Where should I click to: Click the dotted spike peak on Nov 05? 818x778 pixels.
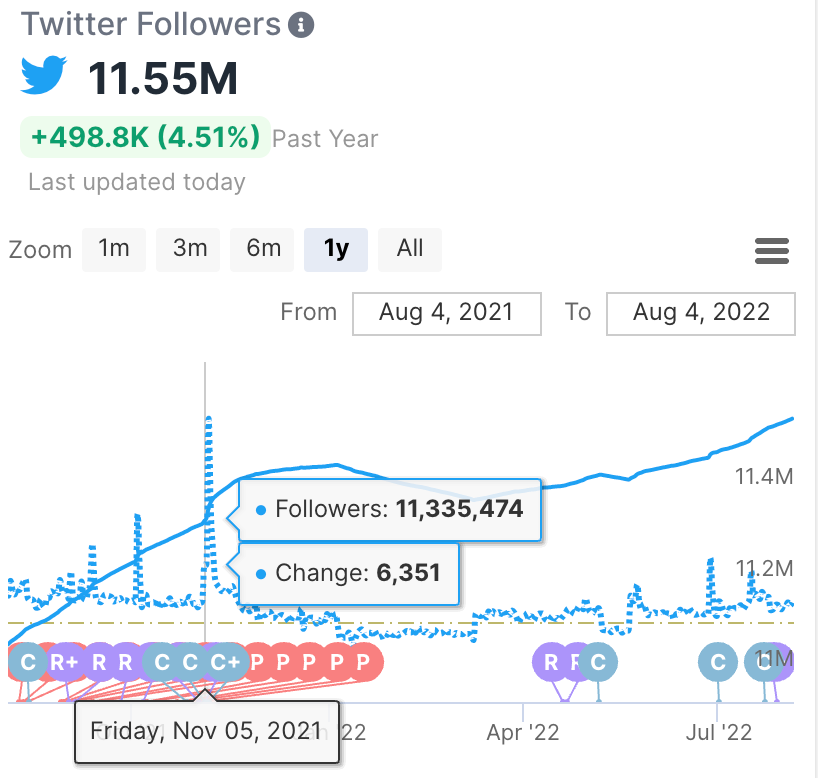(208, 419)
